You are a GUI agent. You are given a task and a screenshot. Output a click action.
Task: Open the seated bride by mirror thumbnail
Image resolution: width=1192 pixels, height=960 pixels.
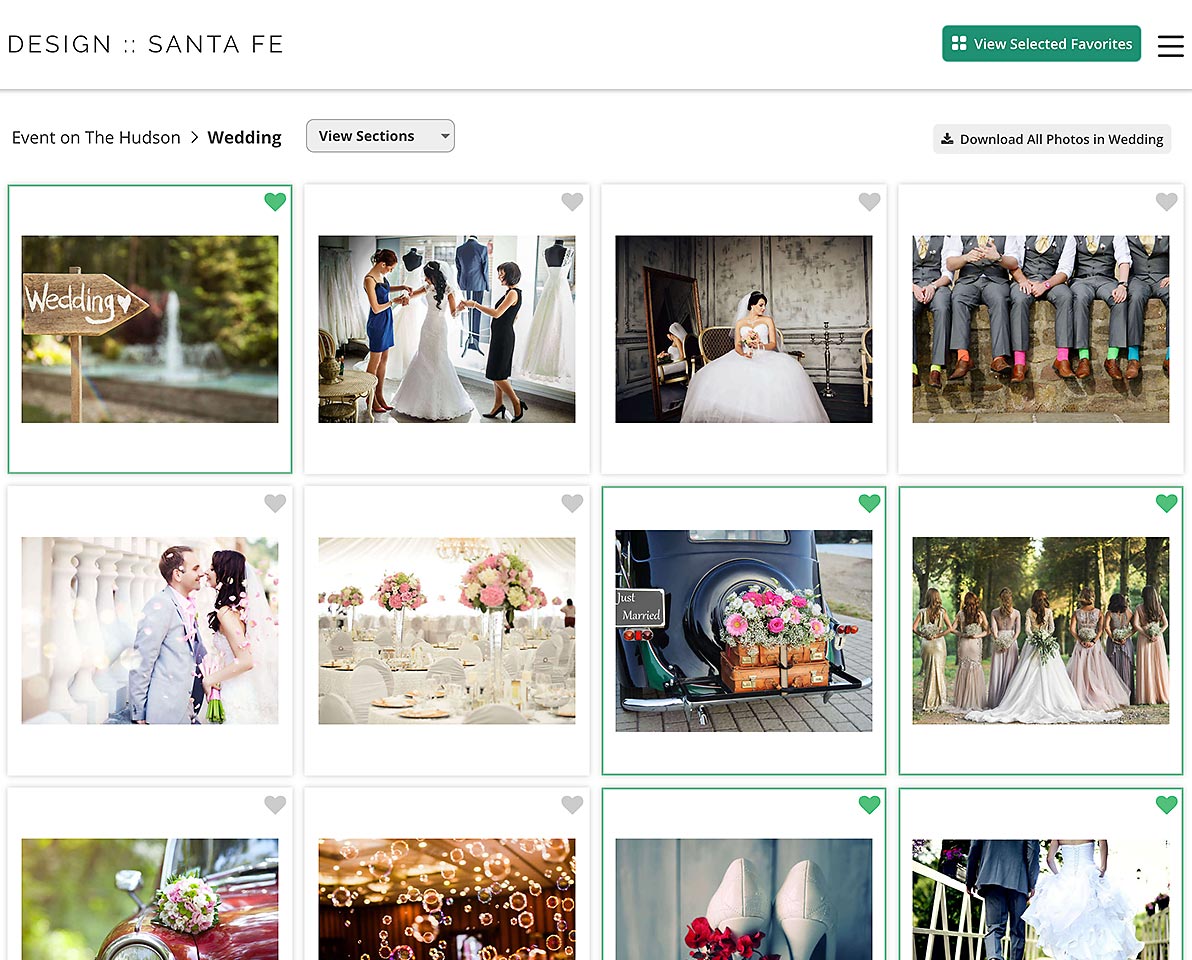click(744, 329)
